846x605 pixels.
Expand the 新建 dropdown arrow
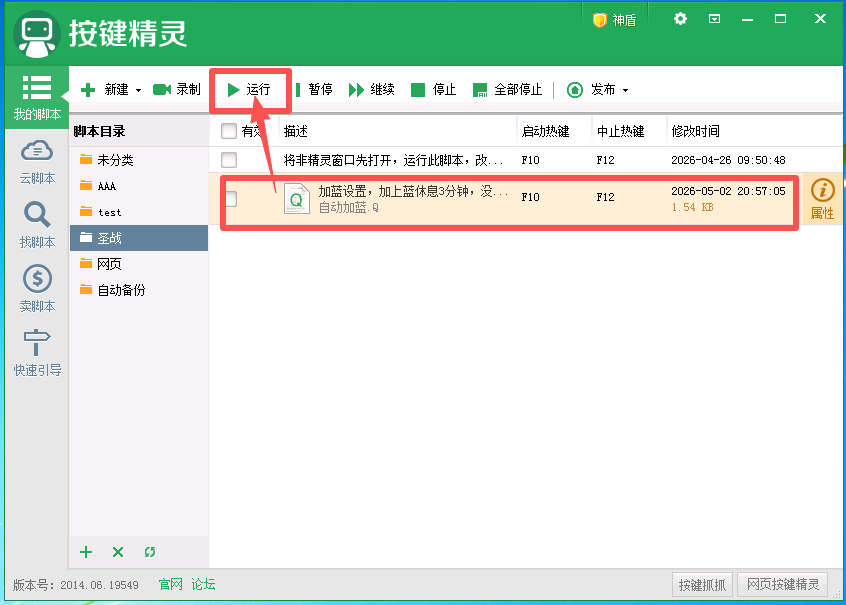click(x=139, y=90)
